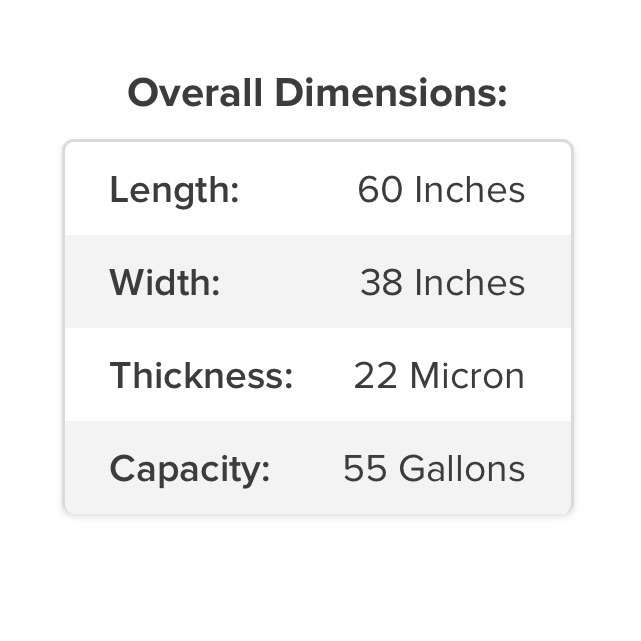Screen dimensions: 641x641
Task: Click the number 22 in the Thickness row
Action: (376, 376)
